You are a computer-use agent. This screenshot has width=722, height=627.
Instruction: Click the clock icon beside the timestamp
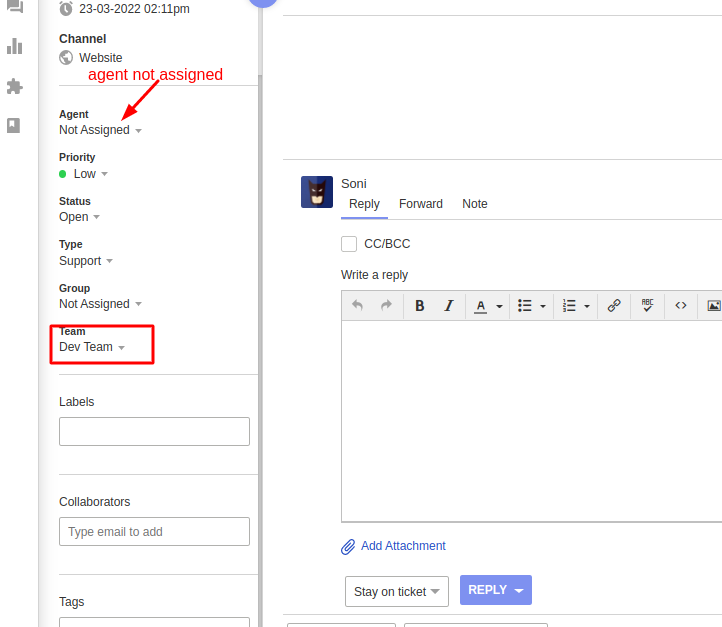tap(66, 8)
